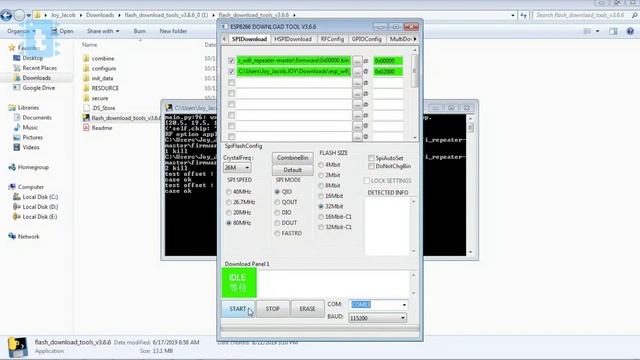Open the Explorer Help icon

pos(630,31)
